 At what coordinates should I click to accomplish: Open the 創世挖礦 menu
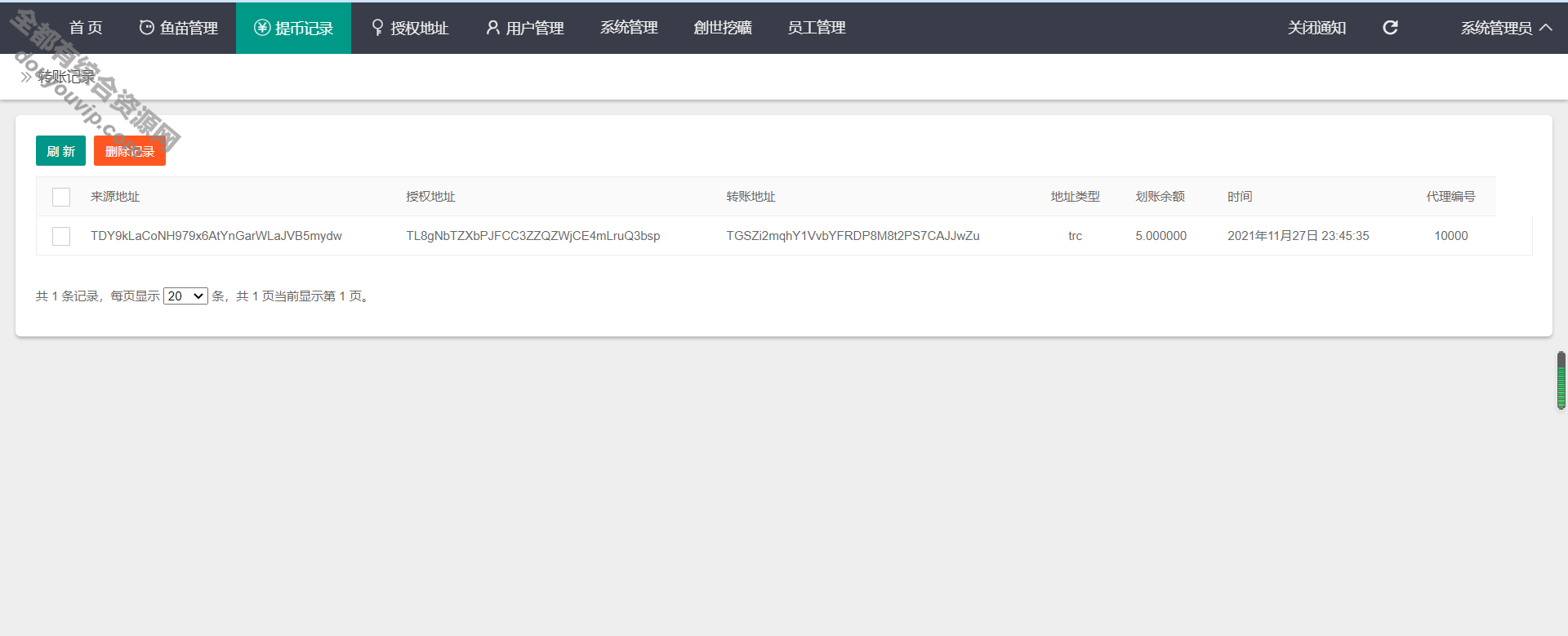(x=723, y=28)
